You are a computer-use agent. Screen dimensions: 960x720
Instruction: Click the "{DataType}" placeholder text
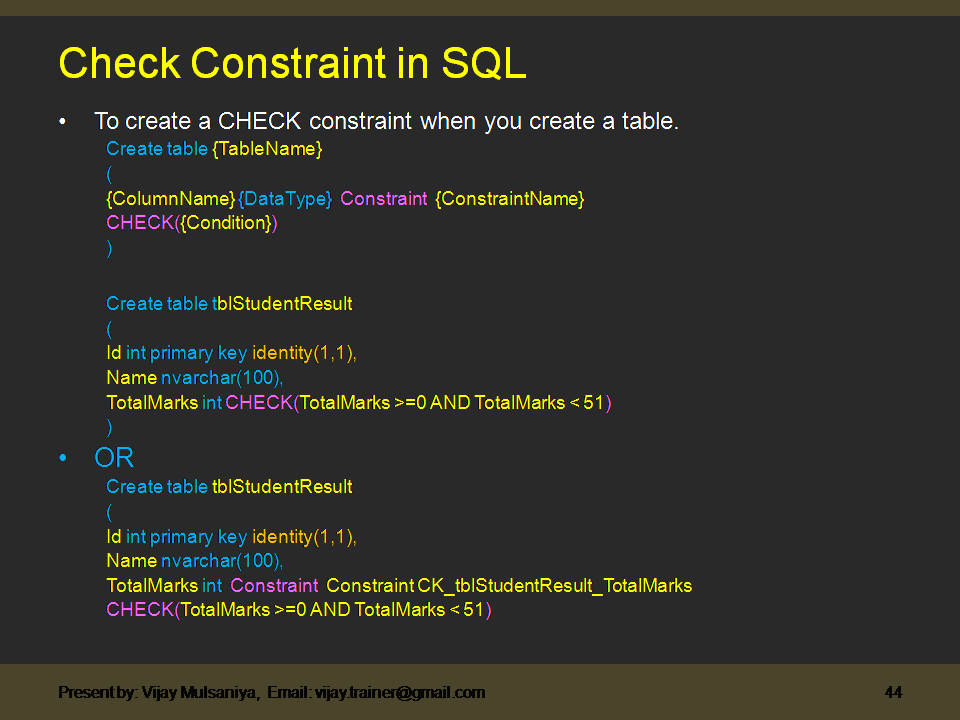tap(285, 199)
